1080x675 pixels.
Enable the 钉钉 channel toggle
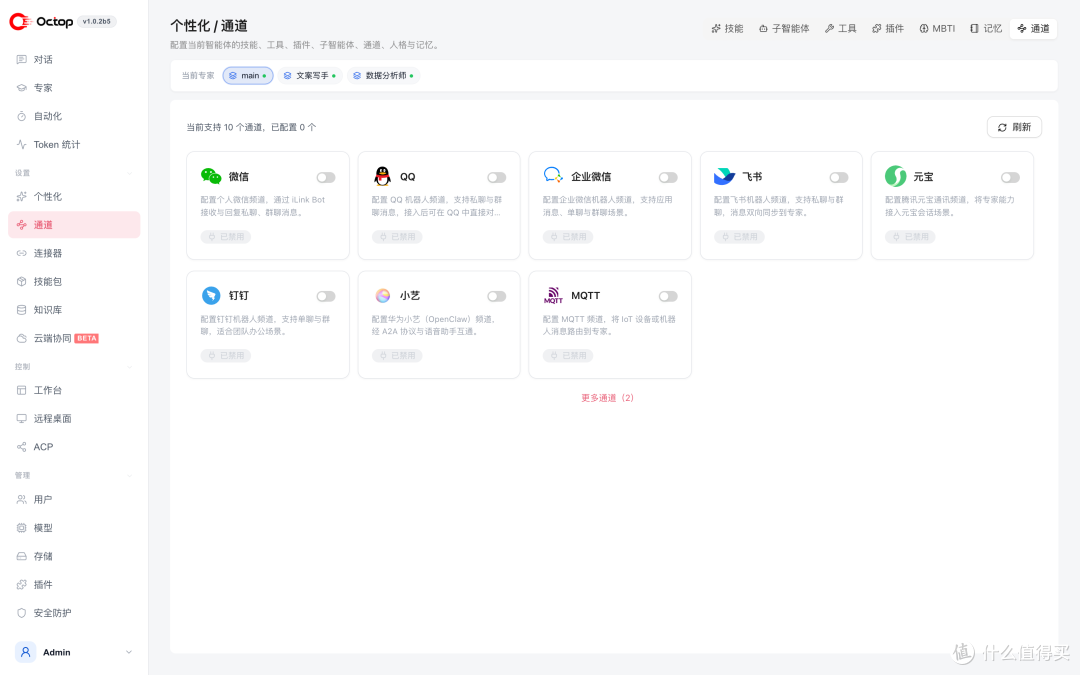(x=326, y=296)
